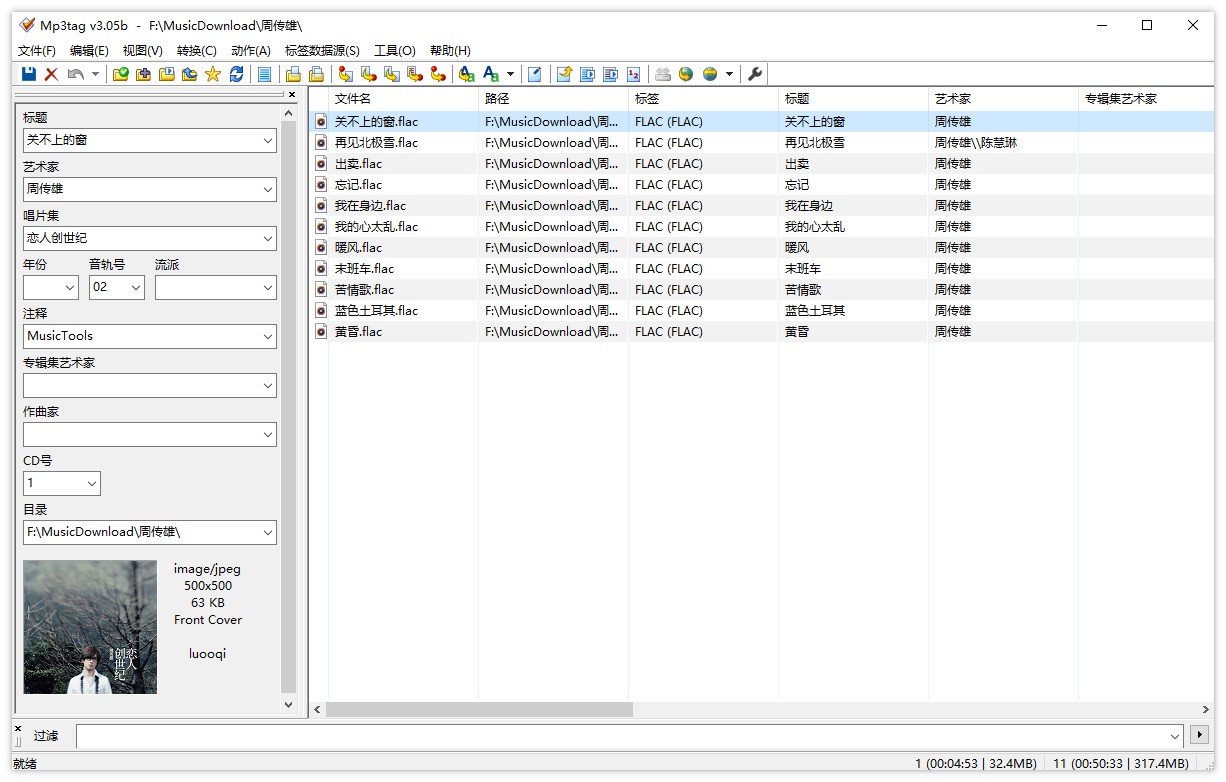Screen dimensions: 1226x782
Task: Click the auto-numbering wizard icon
Action: pyautogui.click(x=633, y=74)
